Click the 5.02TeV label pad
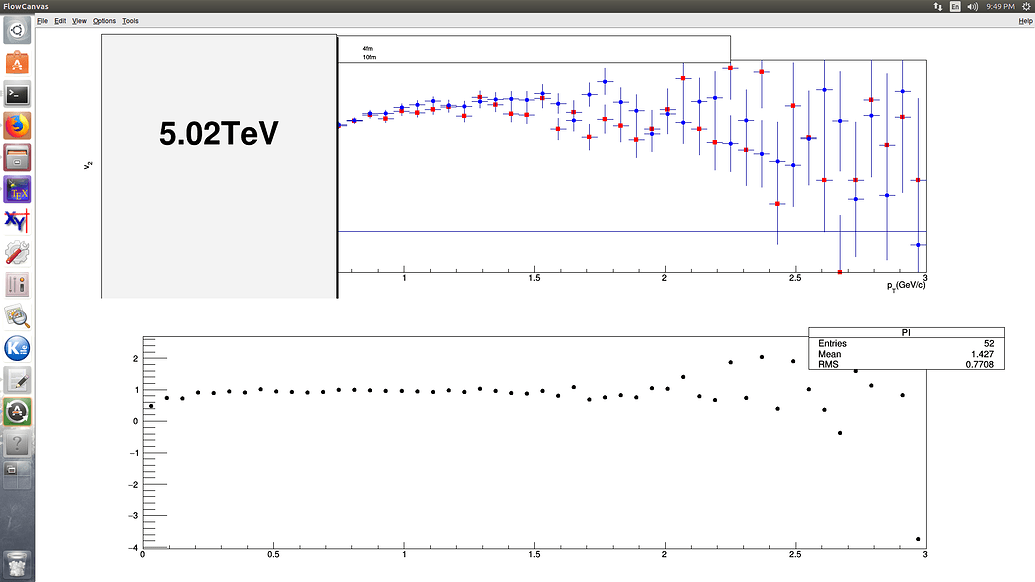Viewport: 1035px width, 582px height. coord(216,131)
